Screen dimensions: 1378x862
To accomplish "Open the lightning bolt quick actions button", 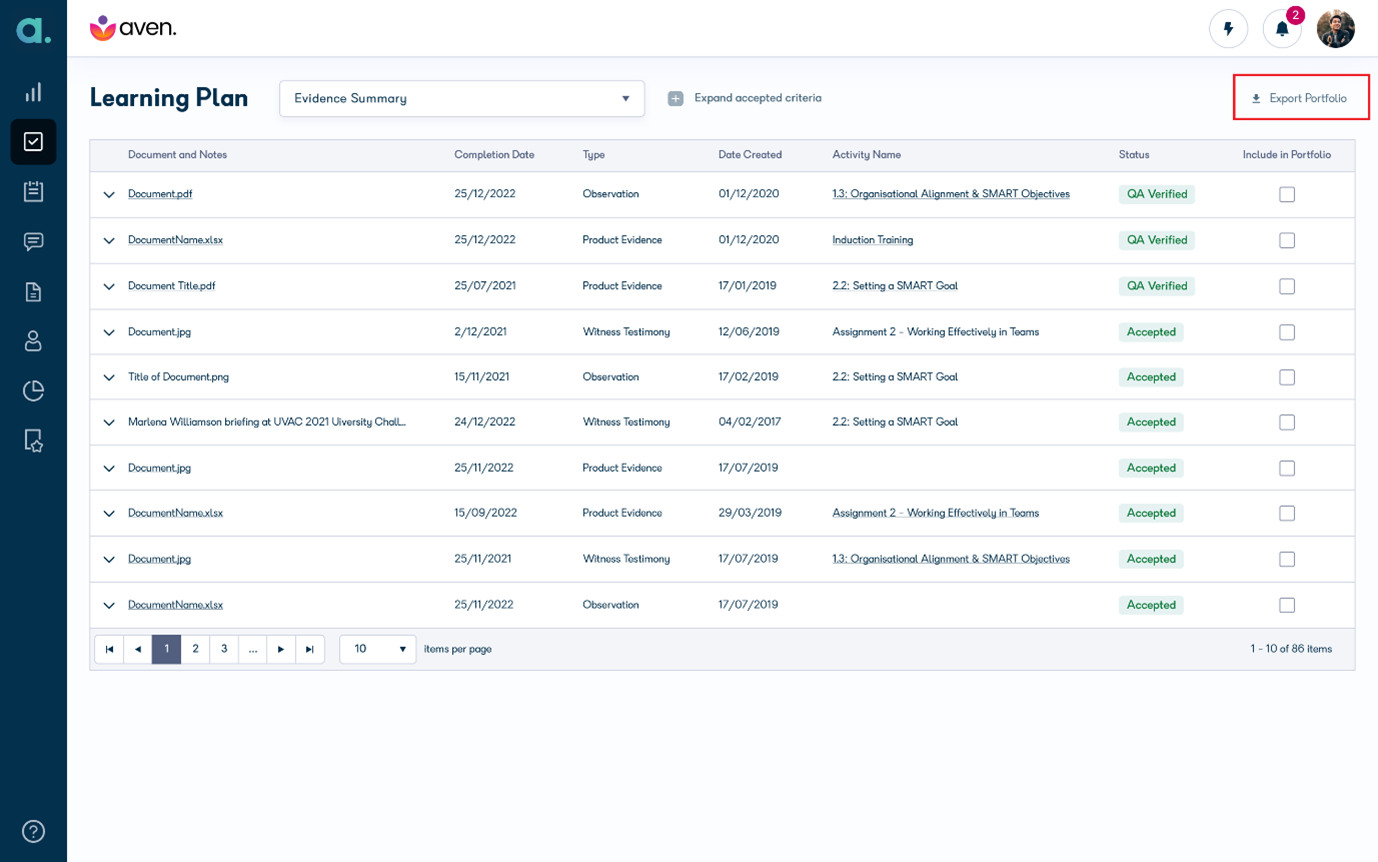I will coord(1228,29).
